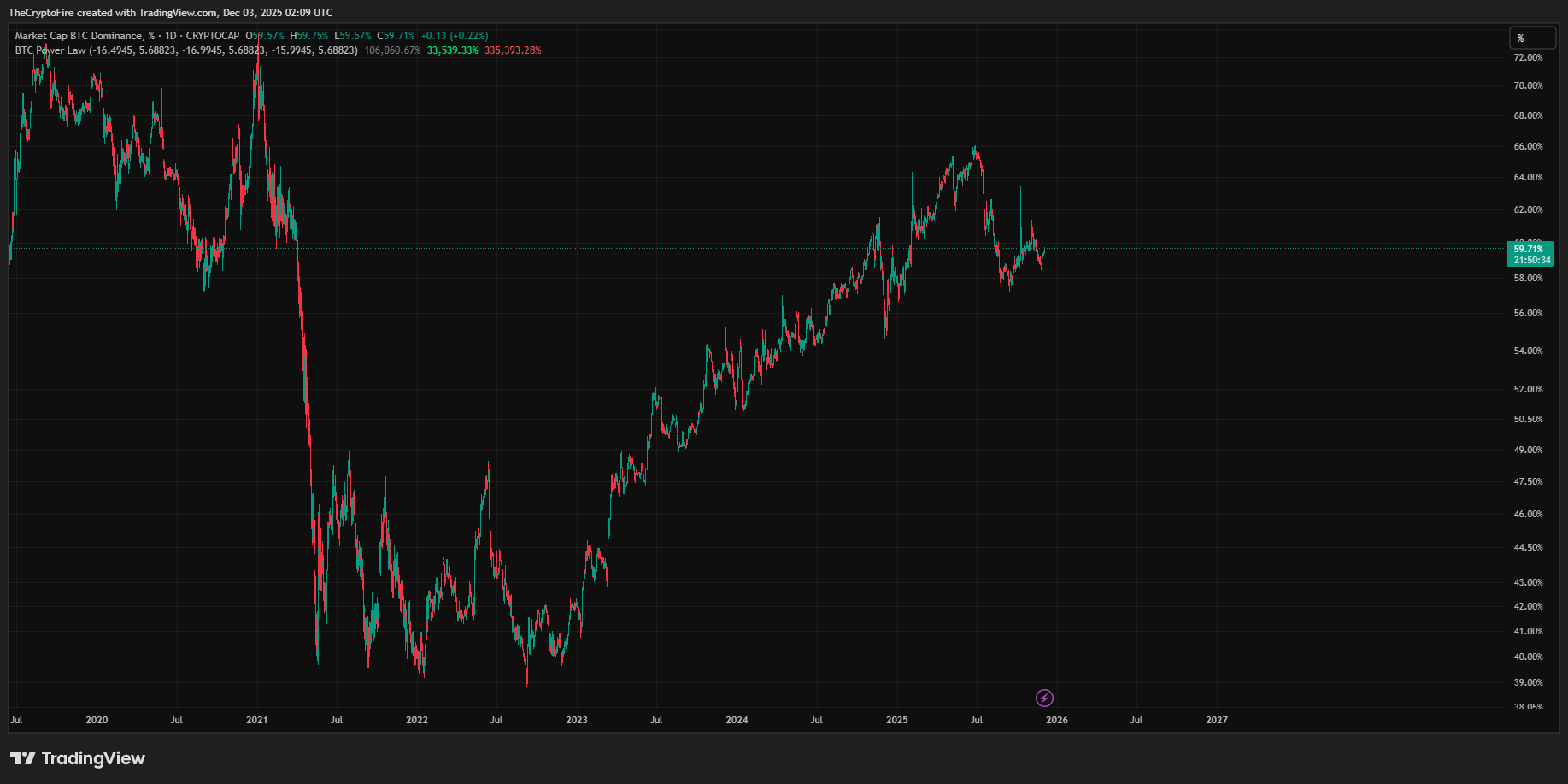Click the 2020 label on time axis
This screenshot has height=784, width=1568.
[97, 720]
